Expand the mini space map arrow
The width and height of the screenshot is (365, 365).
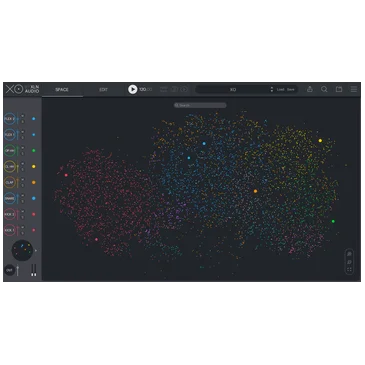[x=36, y=250]
